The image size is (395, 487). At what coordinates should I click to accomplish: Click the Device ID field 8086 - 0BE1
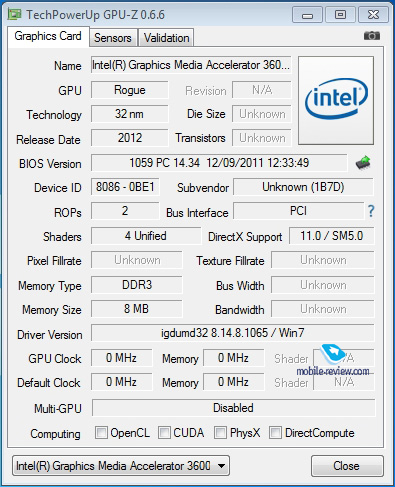pyautogui.click(x=125, y=187)
